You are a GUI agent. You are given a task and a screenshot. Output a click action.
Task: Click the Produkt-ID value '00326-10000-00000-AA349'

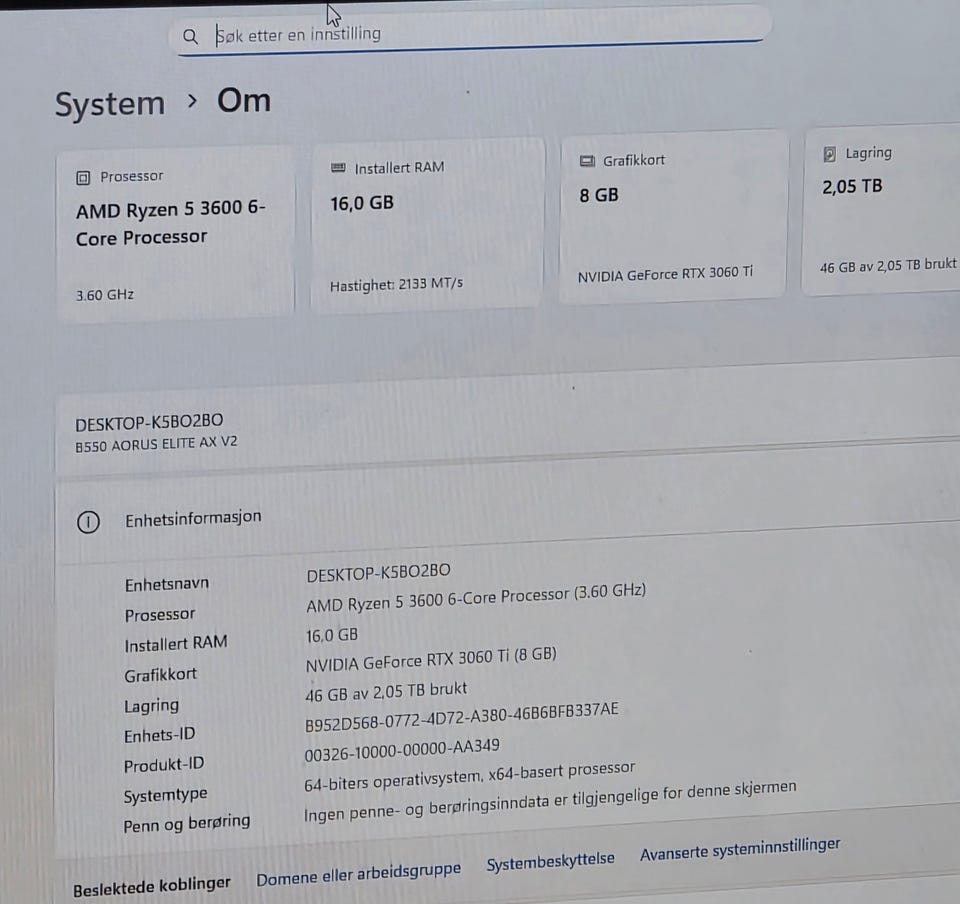point(402,750)
